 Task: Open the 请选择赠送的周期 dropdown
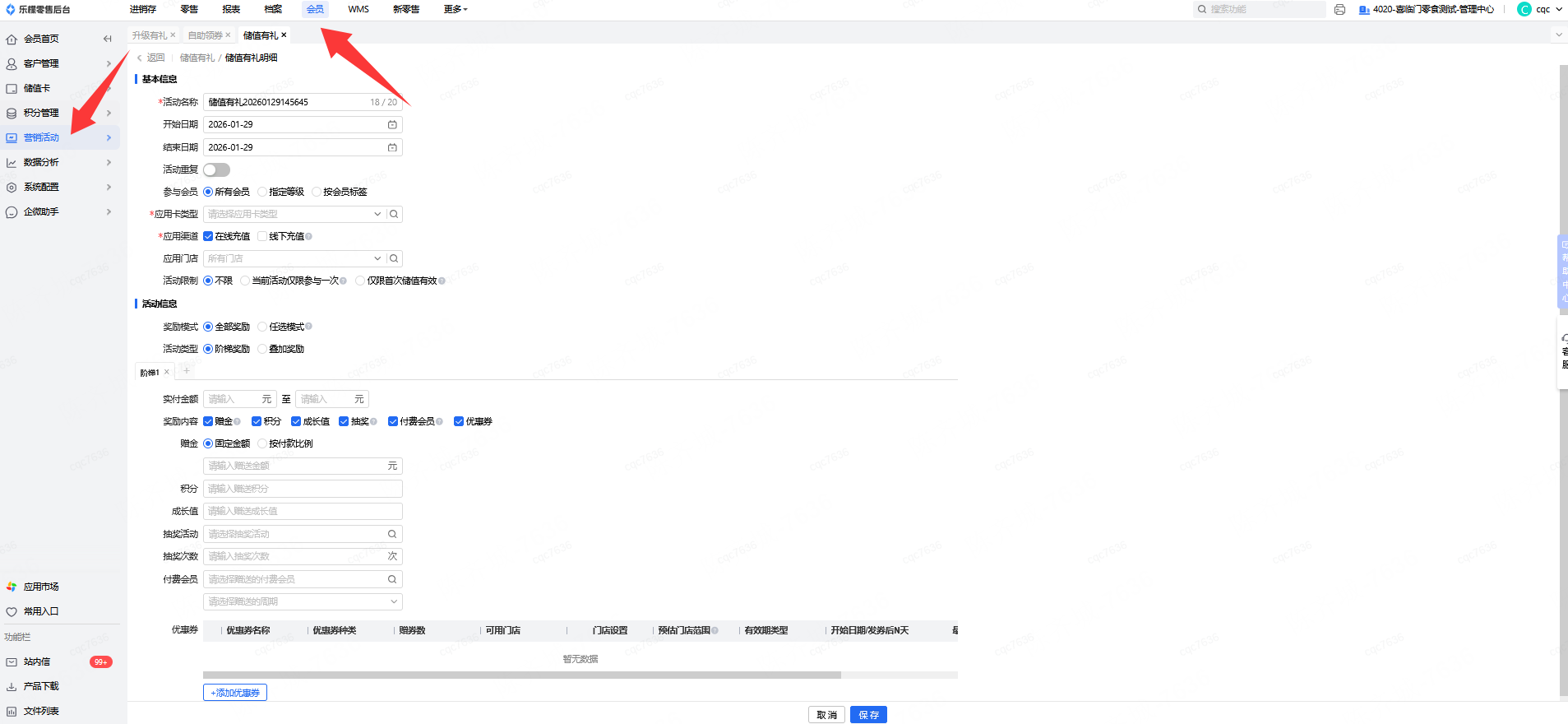pos(303,601)
